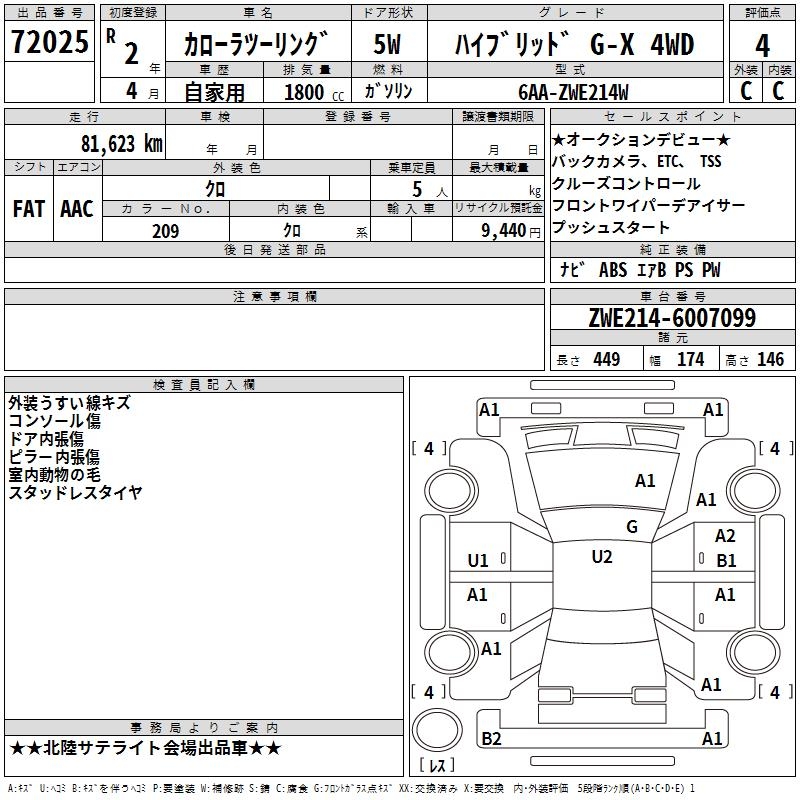
Task: Click the line クルーズコントロール
Action: point(626,183)
